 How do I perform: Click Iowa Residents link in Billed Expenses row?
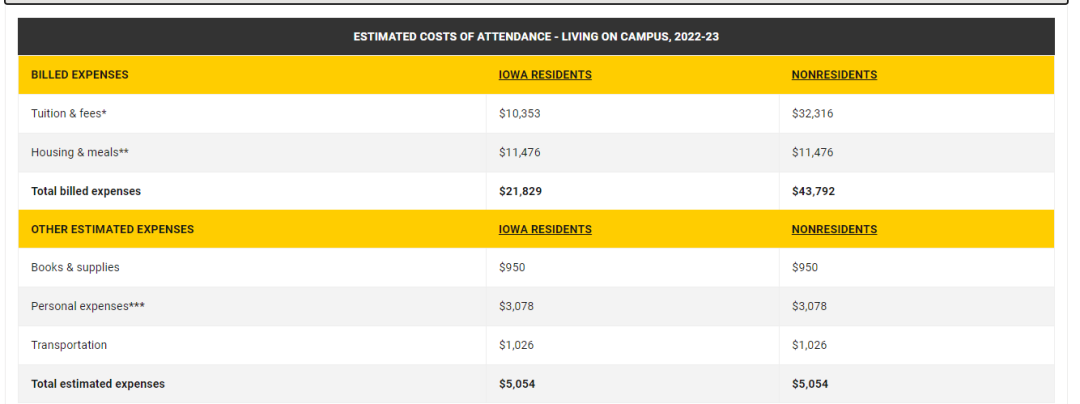[x=545, y=75]
